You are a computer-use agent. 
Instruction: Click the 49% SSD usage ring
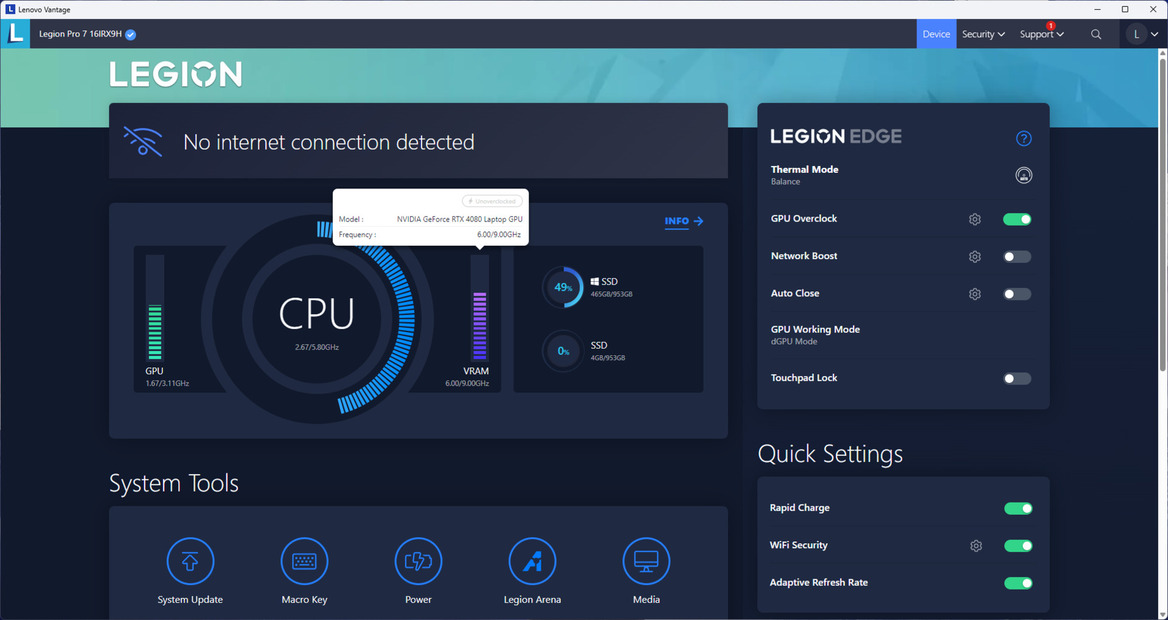click(562, 287)
